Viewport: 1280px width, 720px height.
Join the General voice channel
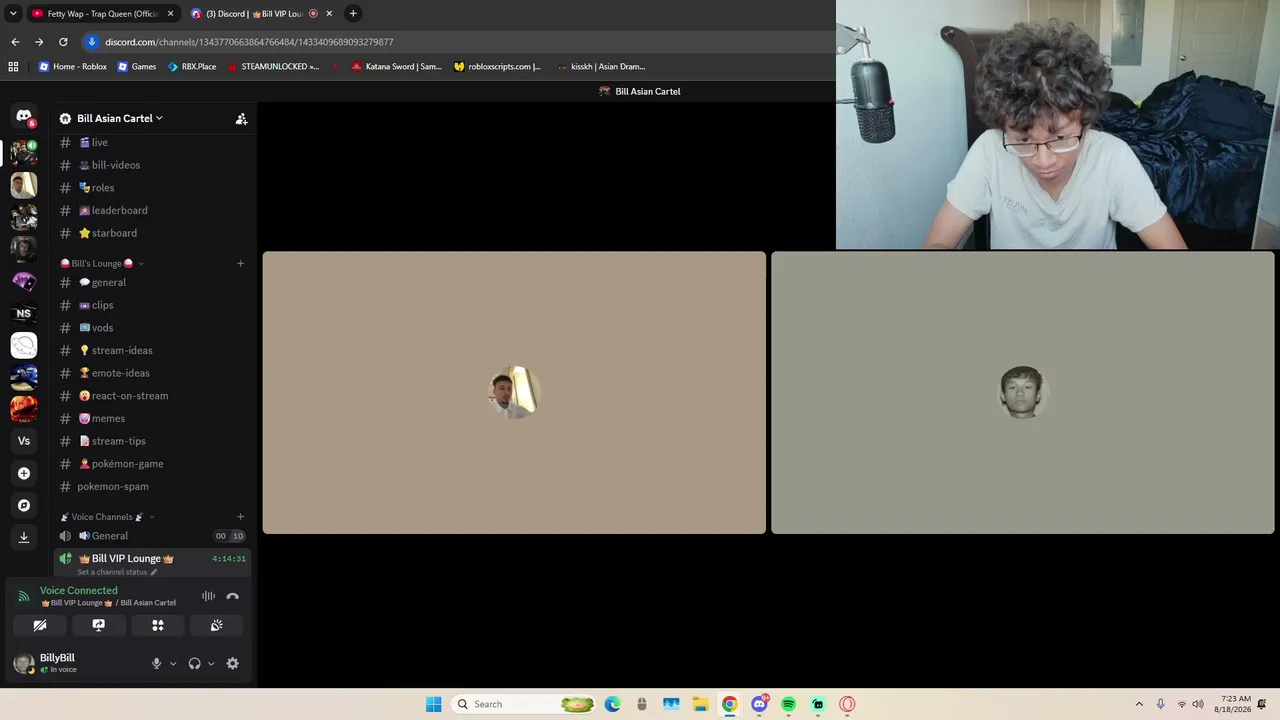point(152,536)
